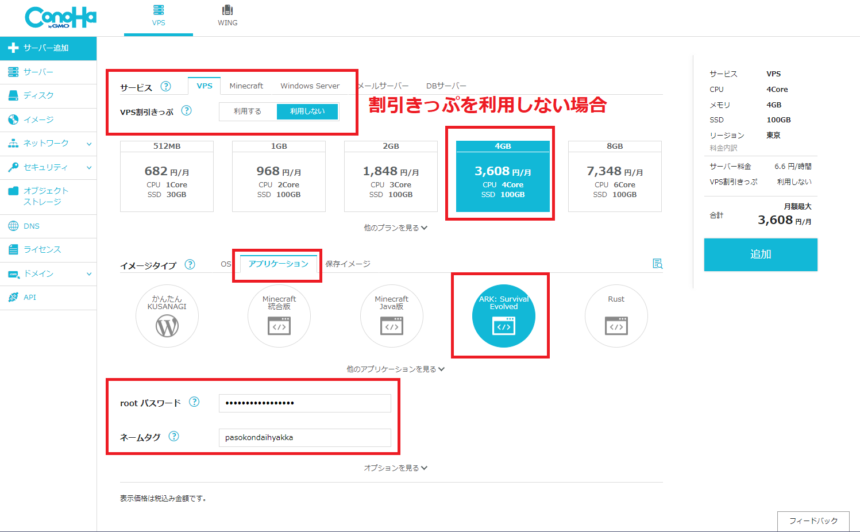Expand 他のアプリケーションを見る
Image resolution: width=860 pixels, height=532 pixels.
pyautogui.click(x=395, y=369)
